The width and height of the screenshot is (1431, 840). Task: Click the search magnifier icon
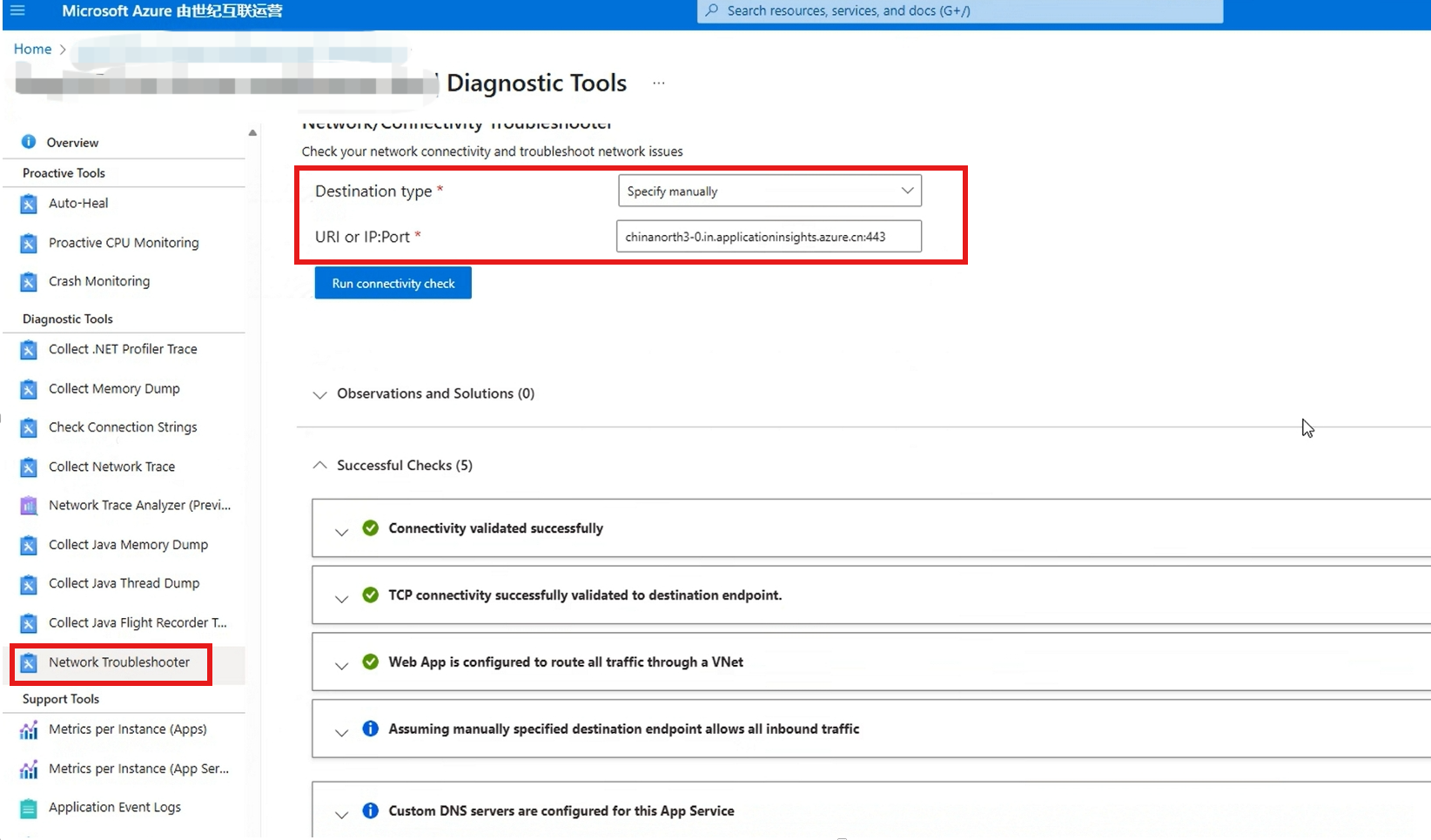(712, 10)
